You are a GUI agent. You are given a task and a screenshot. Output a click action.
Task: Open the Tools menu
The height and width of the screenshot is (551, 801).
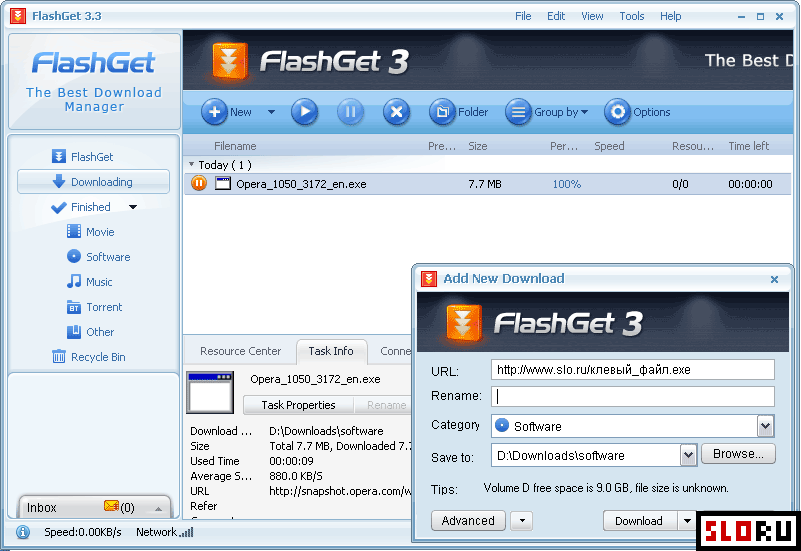click(x=631, y=16)
